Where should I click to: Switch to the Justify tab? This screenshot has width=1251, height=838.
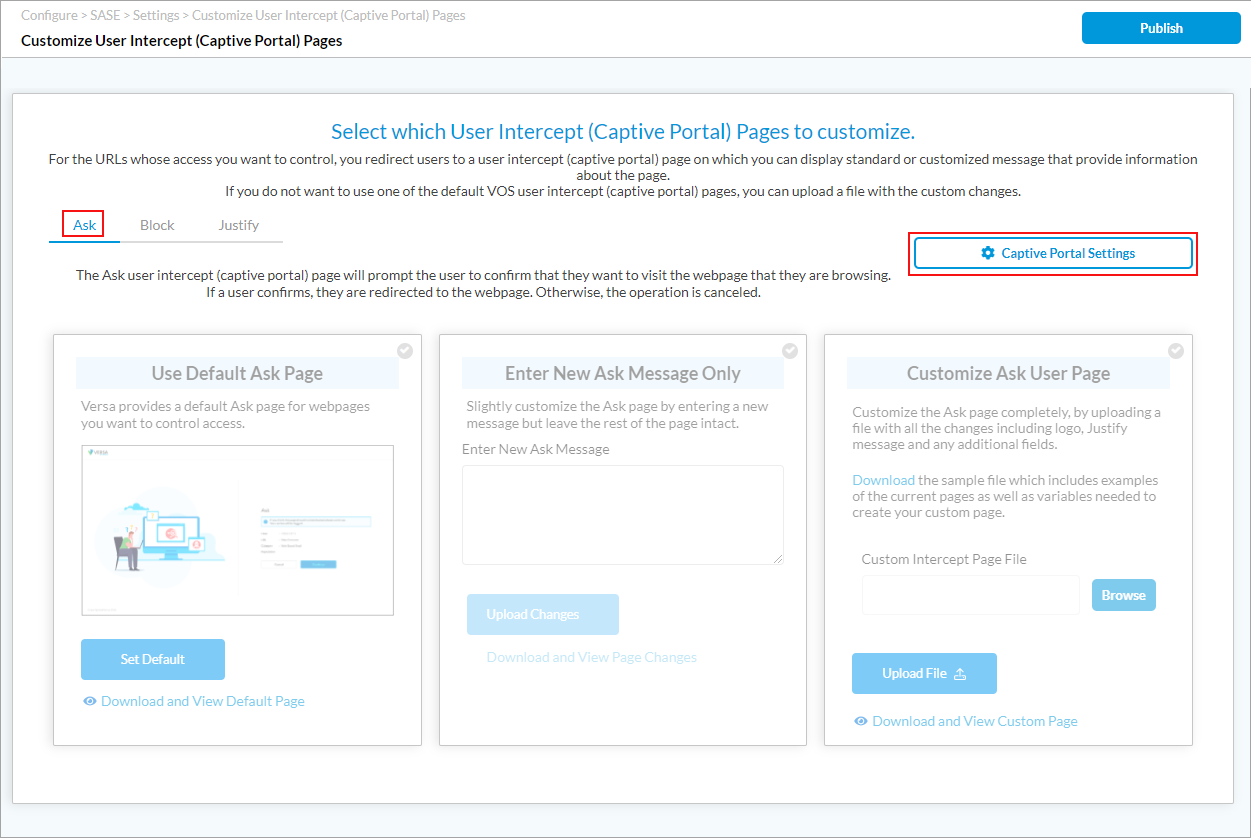(238, 225)
